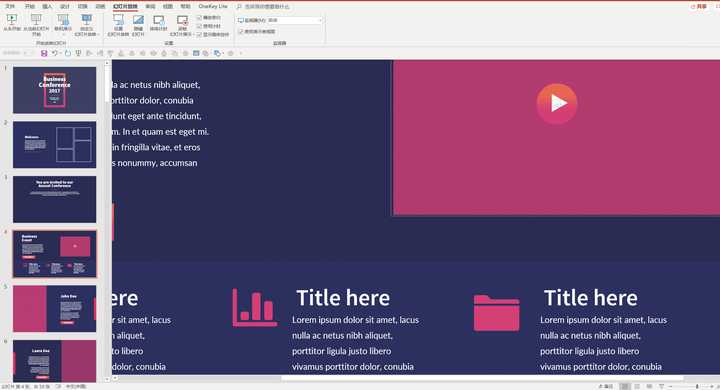Launch Rehearse Timings tool

158,22
